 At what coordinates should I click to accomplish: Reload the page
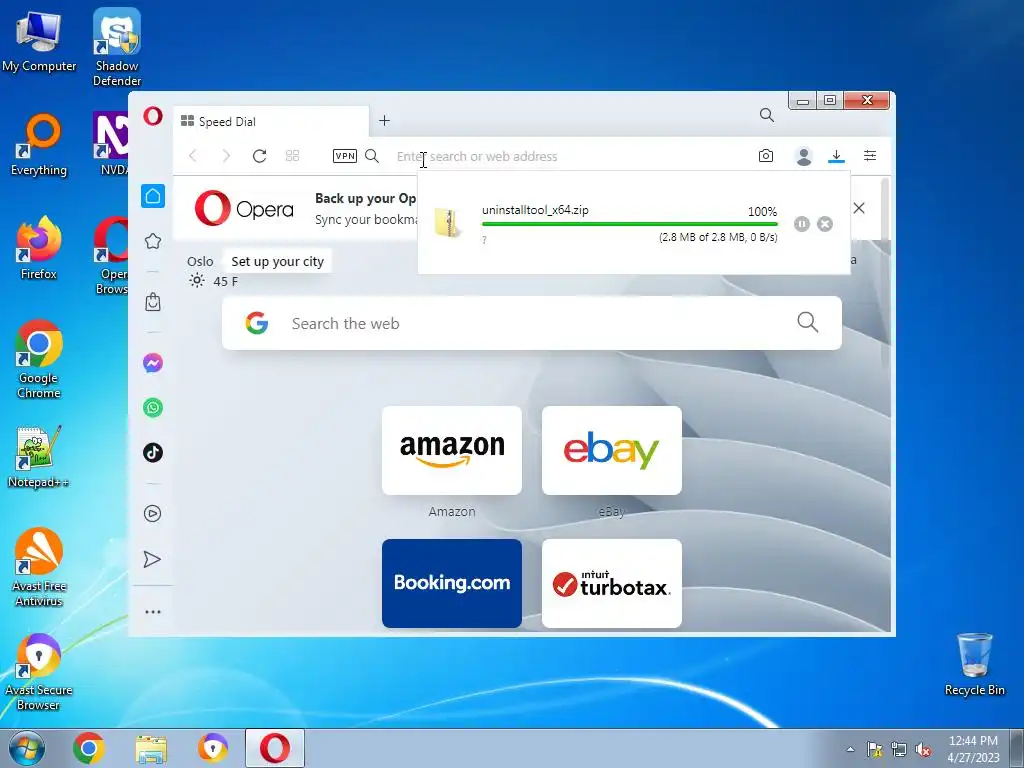259,156
